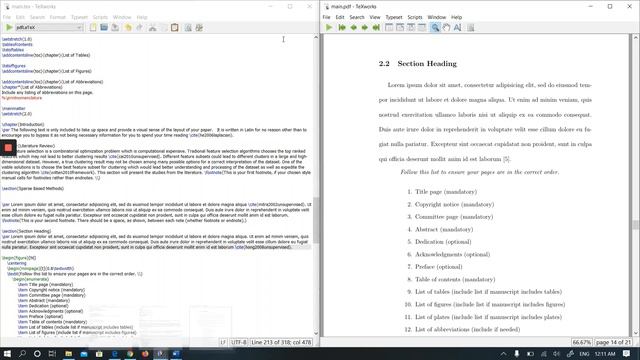
Task: Click the 'page 14 of 21' indicator
Action: pyautogui.click(x=613, y=342)
